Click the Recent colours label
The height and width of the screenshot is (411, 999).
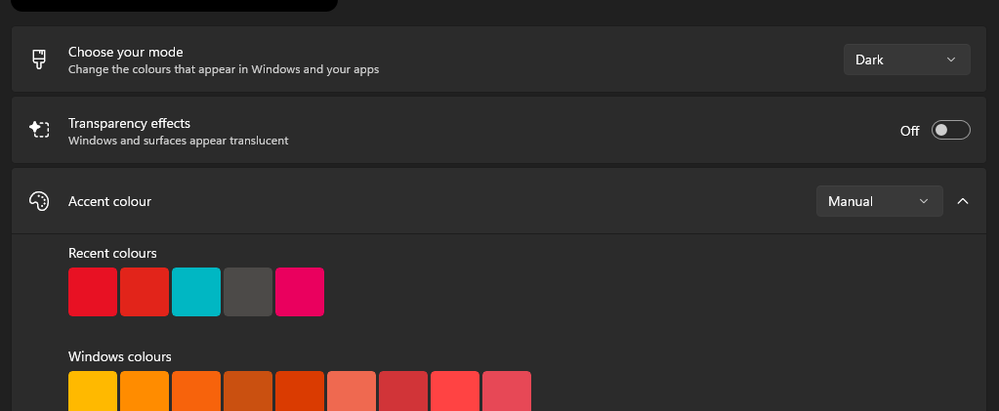point(112,253)
